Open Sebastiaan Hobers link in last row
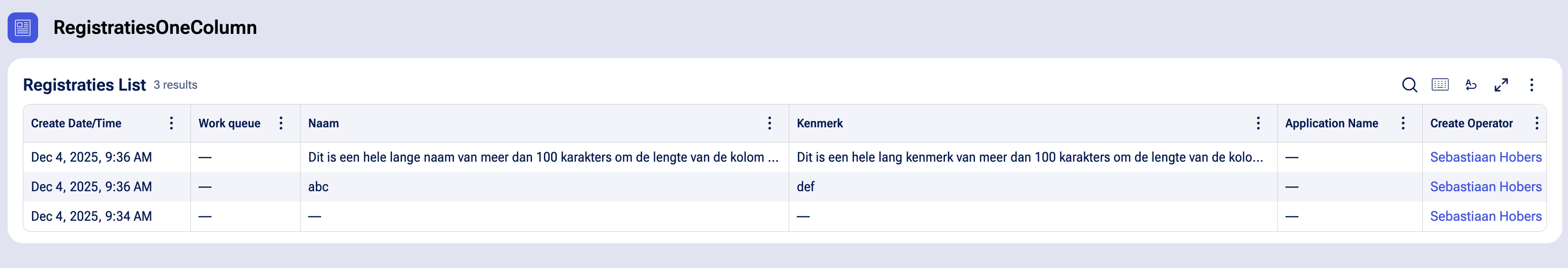1568x268 pixels. point(1485,216)
